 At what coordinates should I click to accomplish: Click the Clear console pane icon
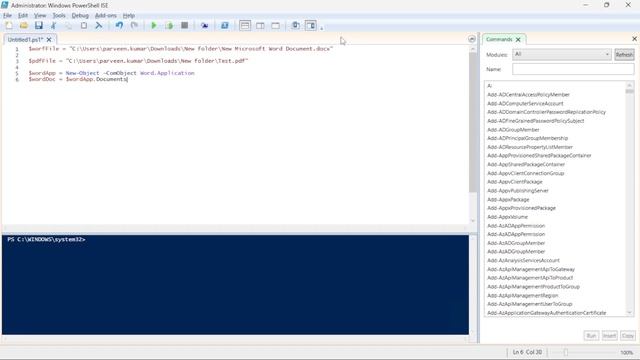point(99,25)
